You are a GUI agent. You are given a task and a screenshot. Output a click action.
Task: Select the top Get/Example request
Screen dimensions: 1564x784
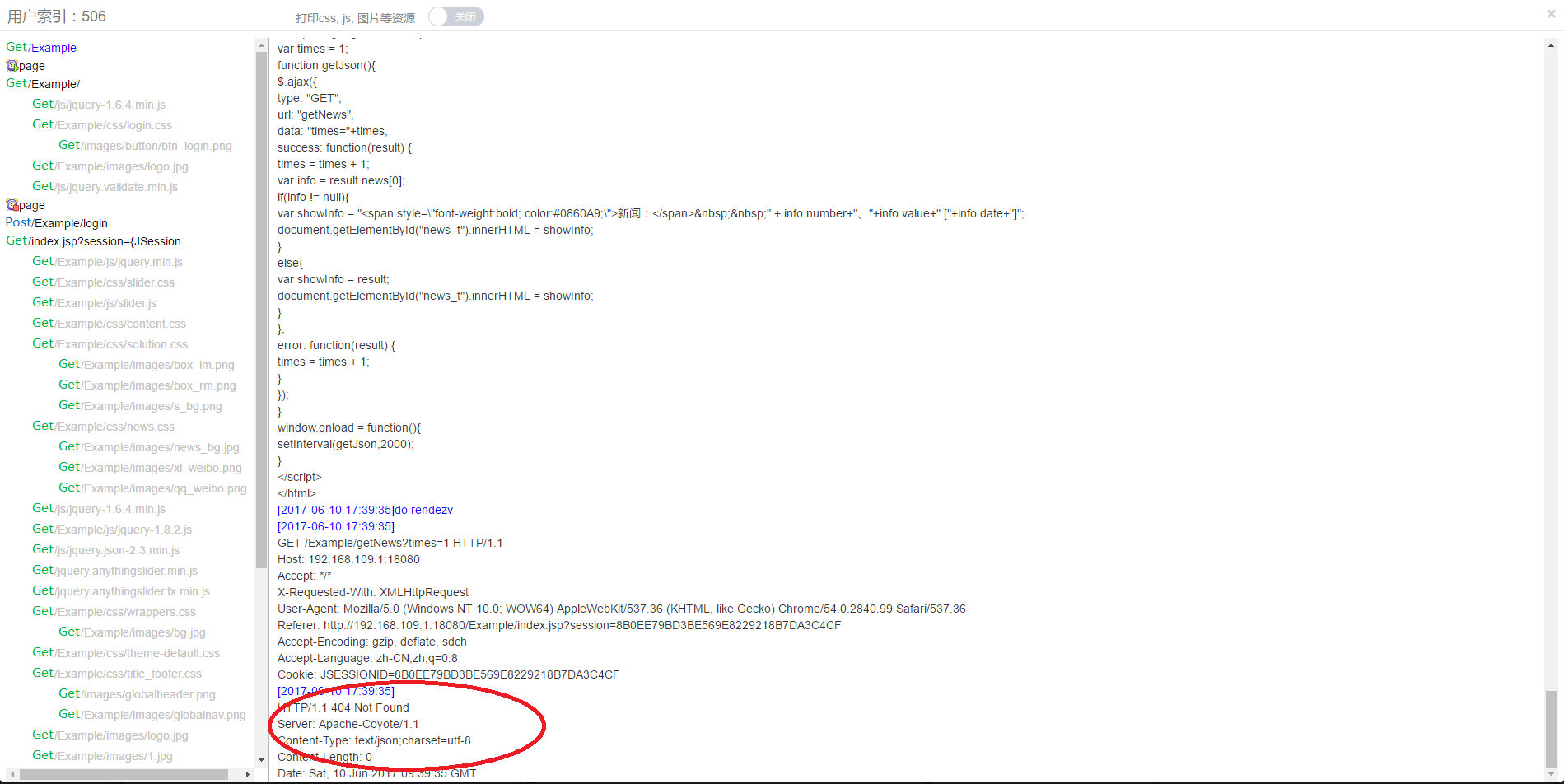[x=41, y=48]
